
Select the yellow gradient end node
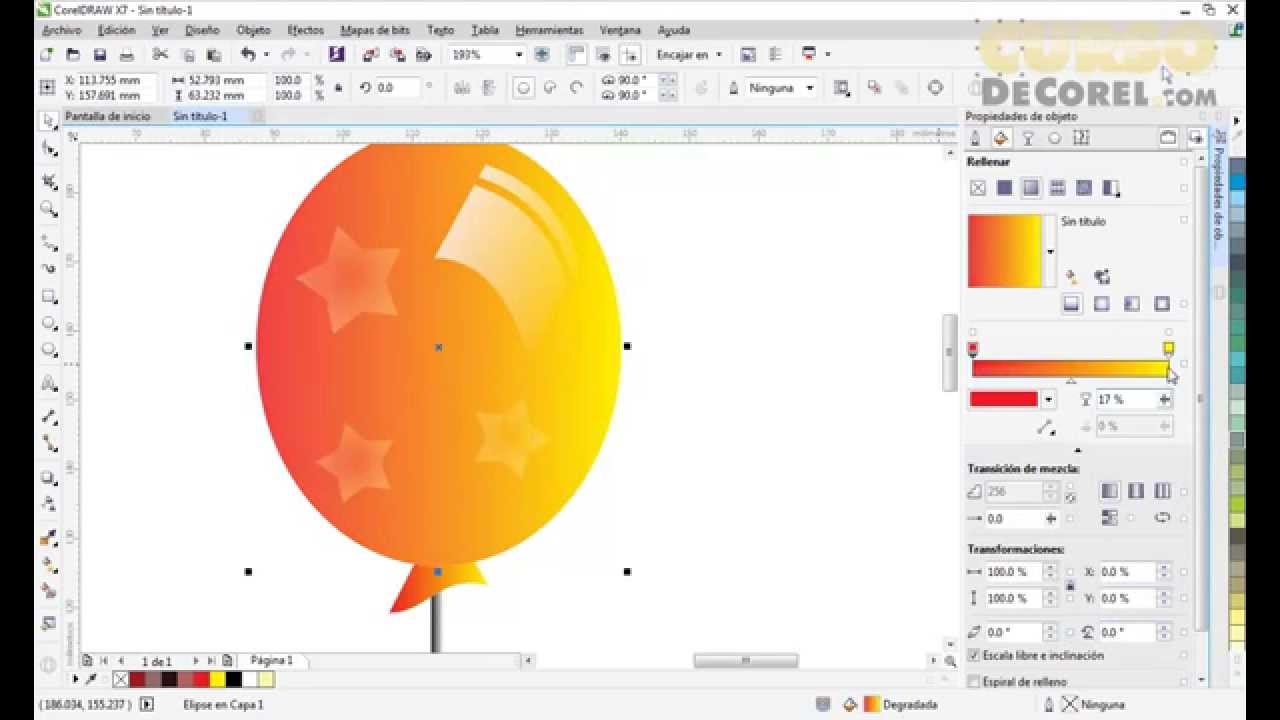(x=1168, y=349)
